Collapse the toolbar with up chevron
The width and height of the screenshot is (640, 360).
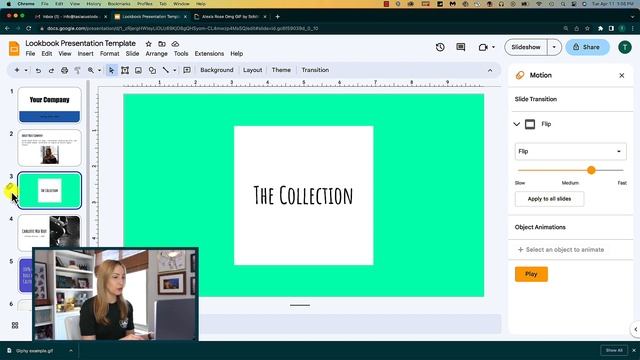point(490,70)
